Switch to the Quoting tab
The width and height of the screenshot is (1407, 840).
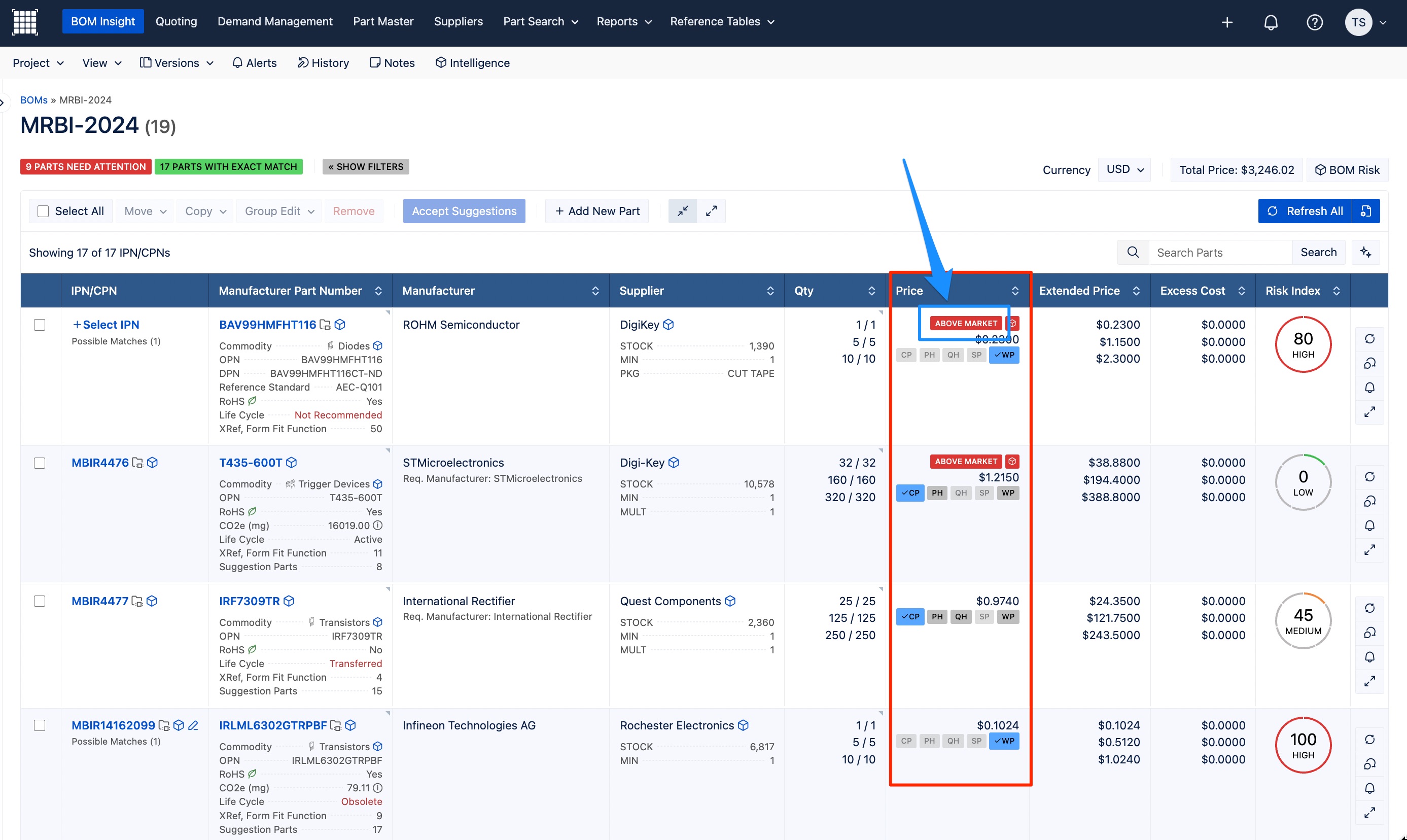point(176,21)
